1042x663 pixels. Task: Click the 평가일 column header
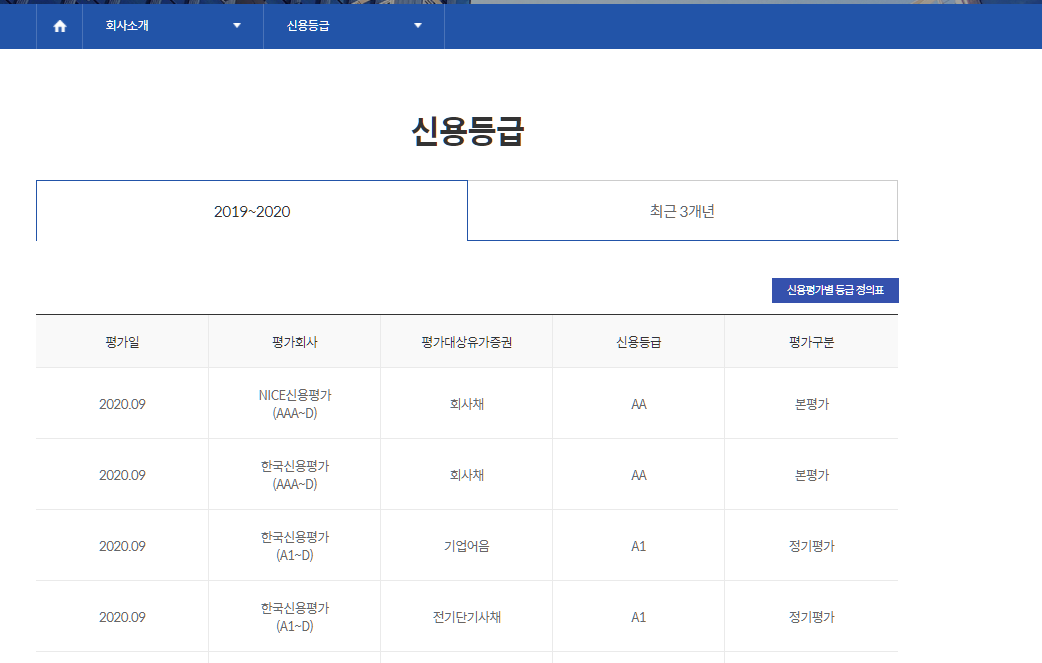[x=122, y=341]
